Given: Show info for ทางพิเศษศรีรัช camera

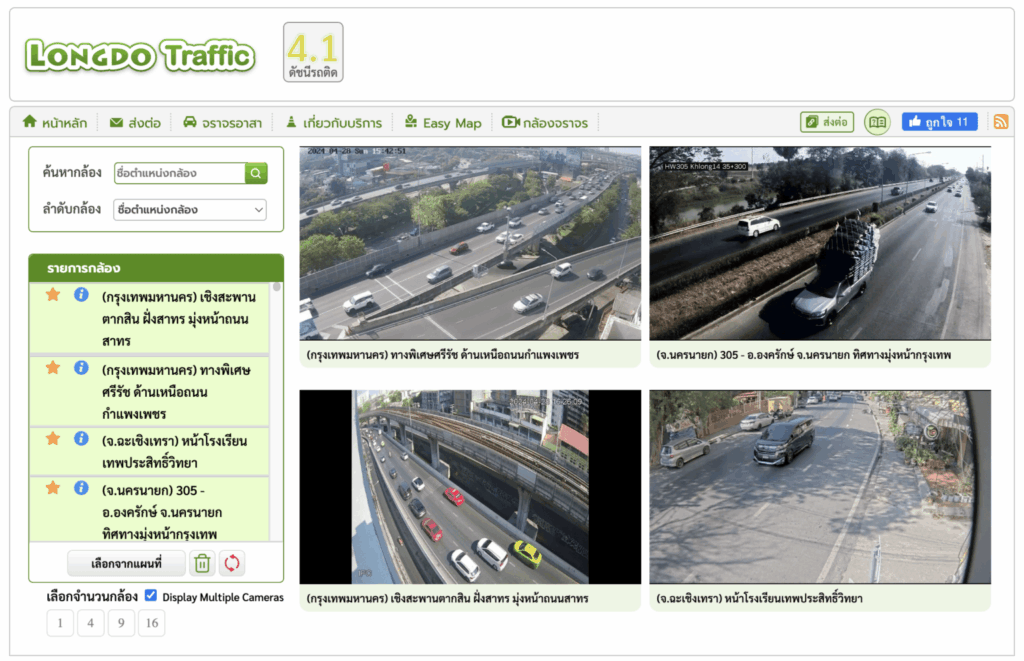Looking at the screenshot, I should [81, 368].
